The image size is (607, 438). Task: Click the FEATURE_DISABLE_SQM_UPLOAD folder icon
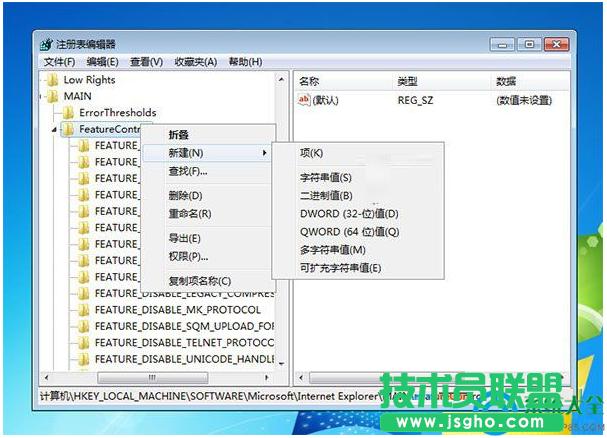coord(84,326)
